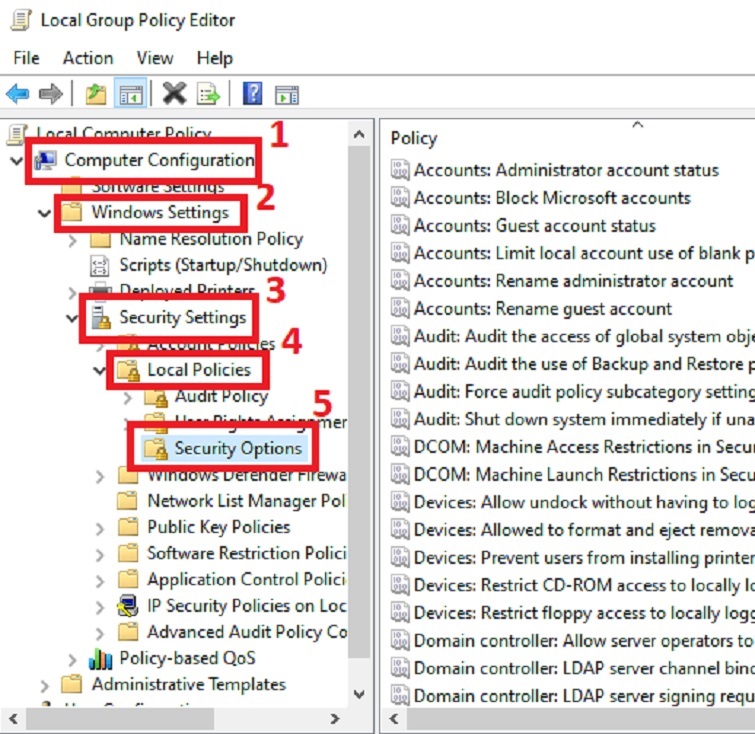Click the Policy column header

[414, 138]
